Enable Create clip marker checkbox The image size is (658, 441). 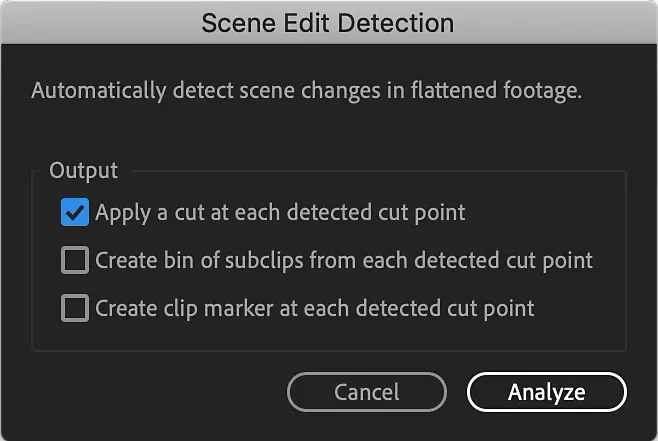75,309
